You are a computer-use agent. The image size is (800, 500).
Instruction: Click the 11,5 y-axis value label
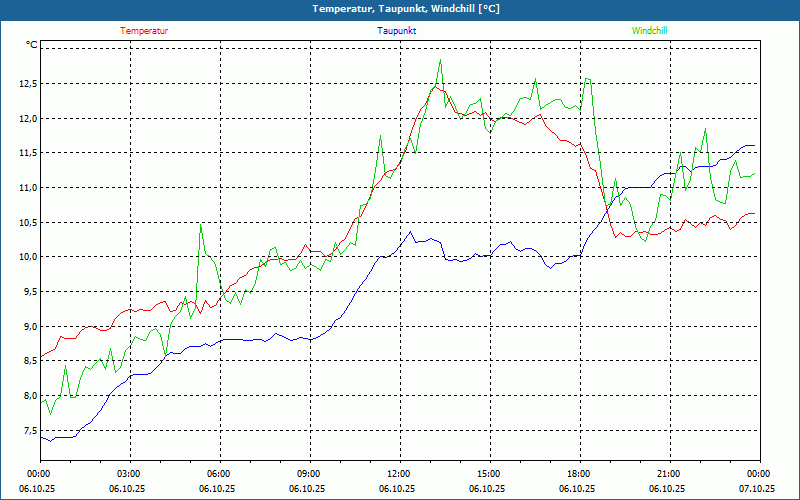coord(25,153)
